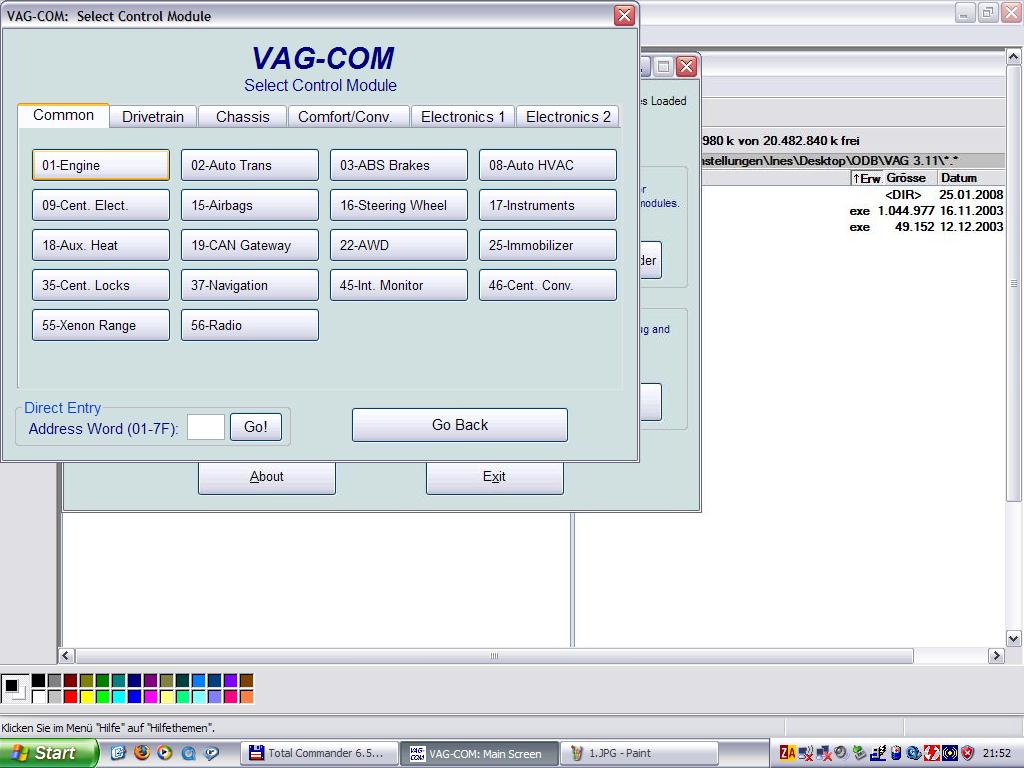Open the Windows Start menu

[x=47, y=753]
